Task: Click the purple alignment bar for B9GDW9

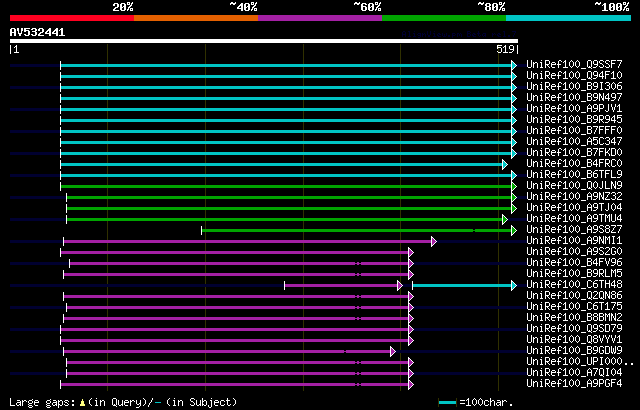Action: coord(227,352)
